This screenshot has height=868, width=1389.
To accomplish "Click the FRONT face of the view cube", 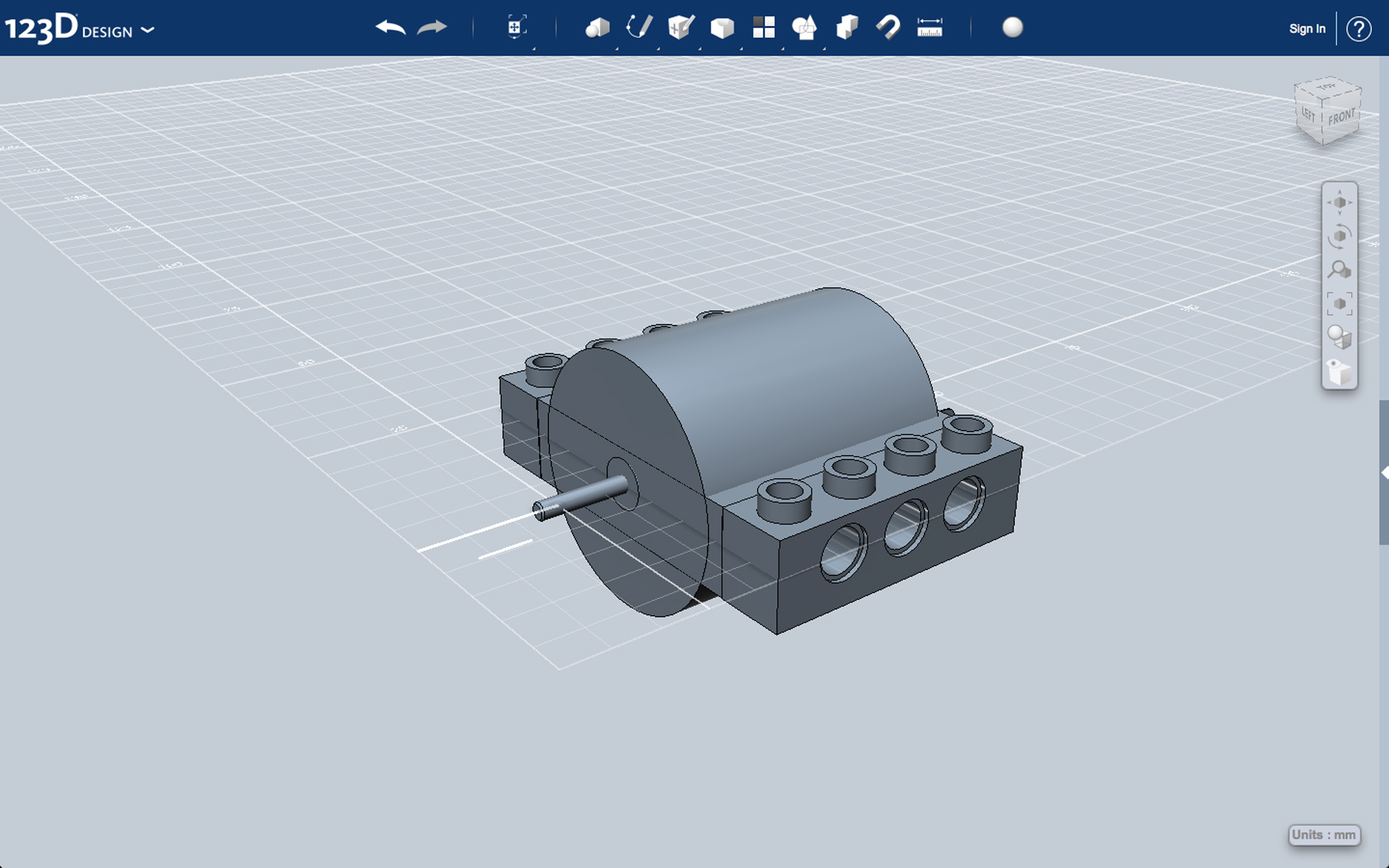I will 1342,118.
